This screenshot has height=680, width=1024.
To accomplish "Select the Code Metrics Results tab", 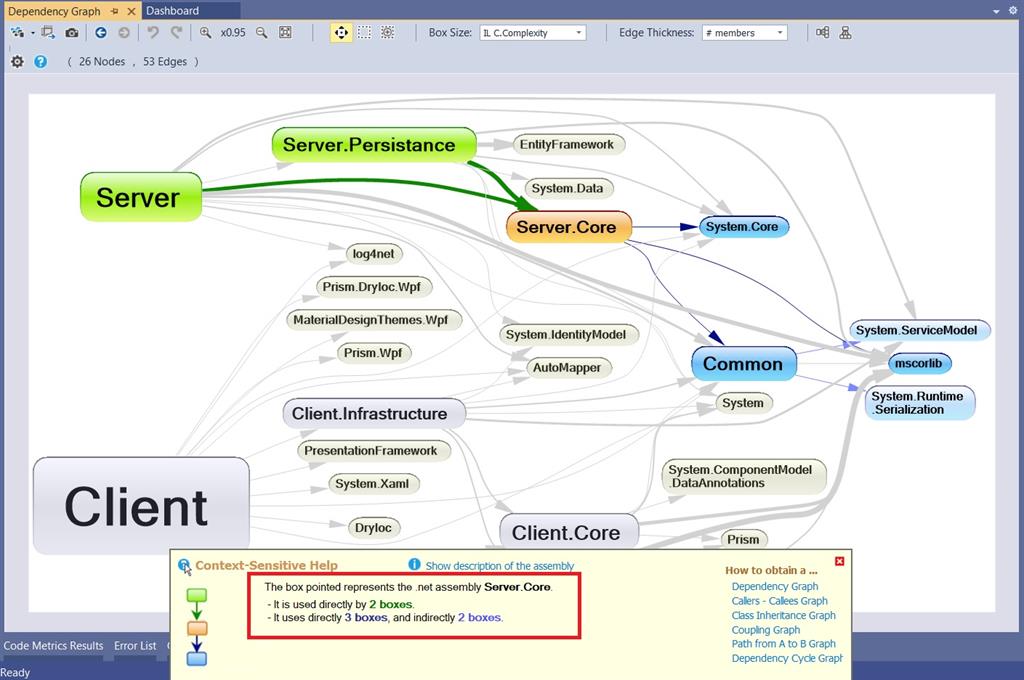I will point(53,646).
